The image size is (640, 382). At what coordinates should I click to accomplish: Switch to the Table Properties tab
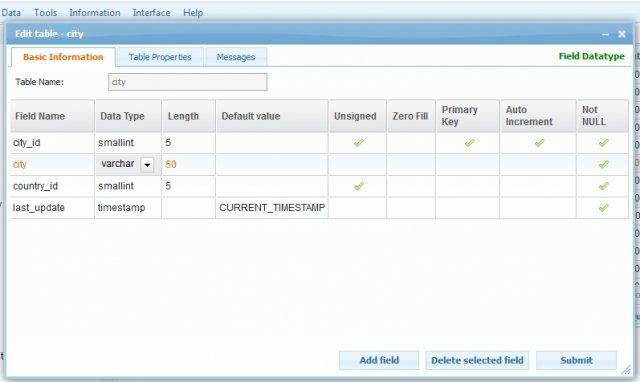(x=160, y=57)
